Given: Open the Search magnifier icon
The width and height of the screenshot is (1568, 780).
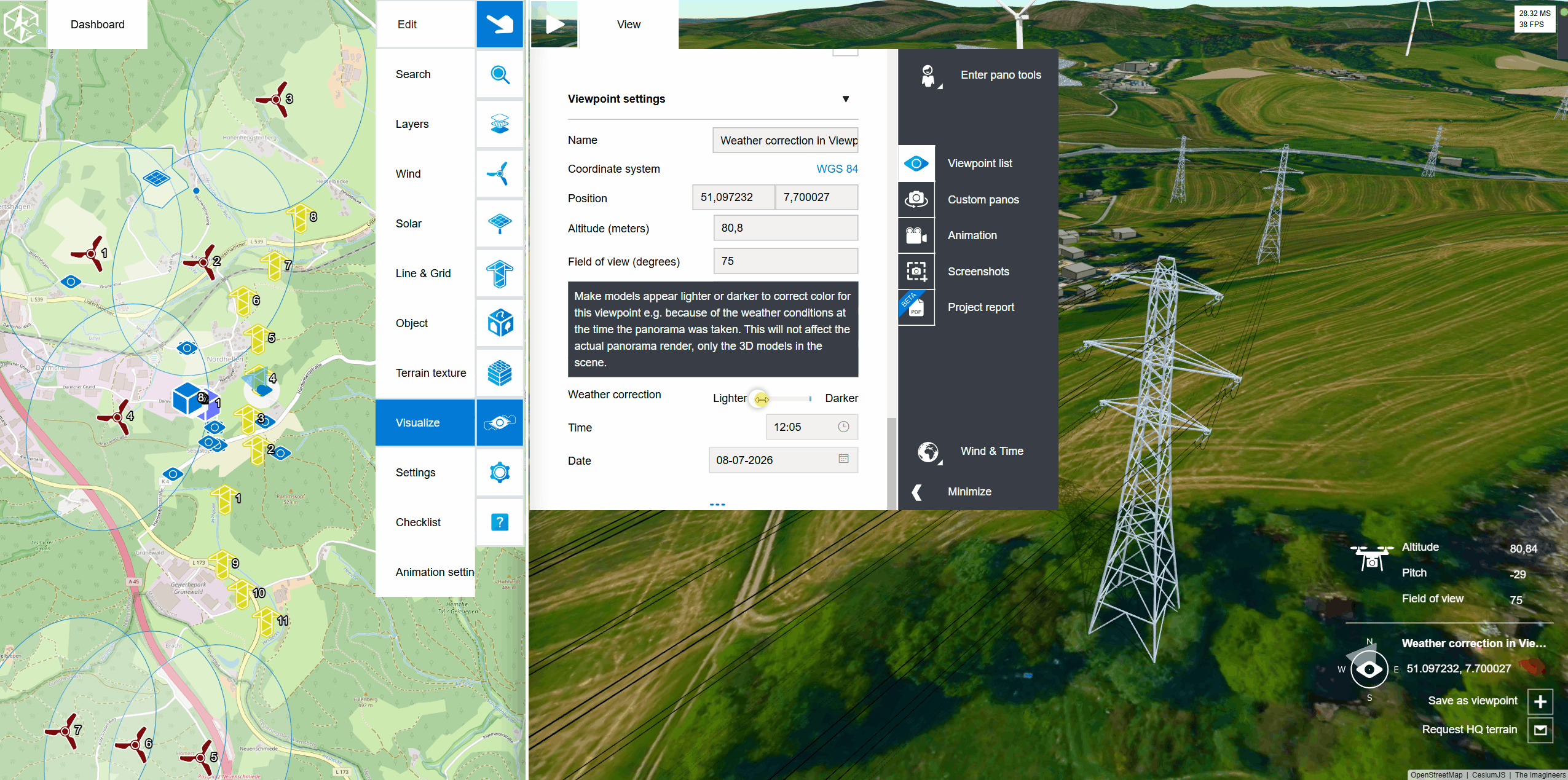Looking at the screenshot, I should tap(500, 74).
